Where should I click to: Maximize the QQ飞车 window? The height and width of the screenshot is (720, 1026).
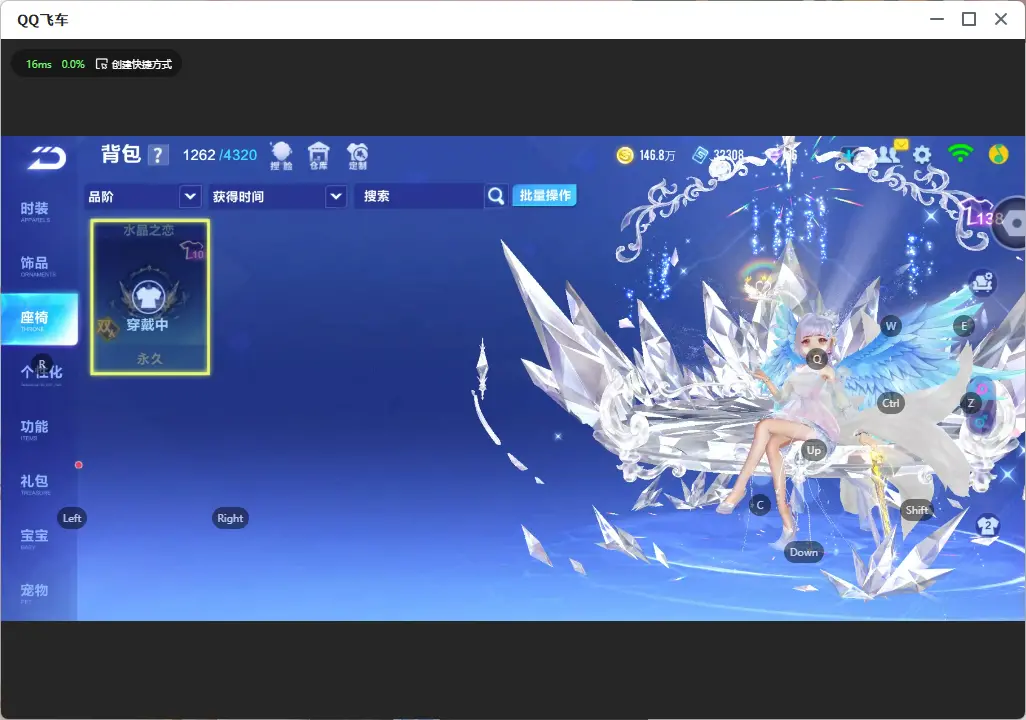click(969, 19)
